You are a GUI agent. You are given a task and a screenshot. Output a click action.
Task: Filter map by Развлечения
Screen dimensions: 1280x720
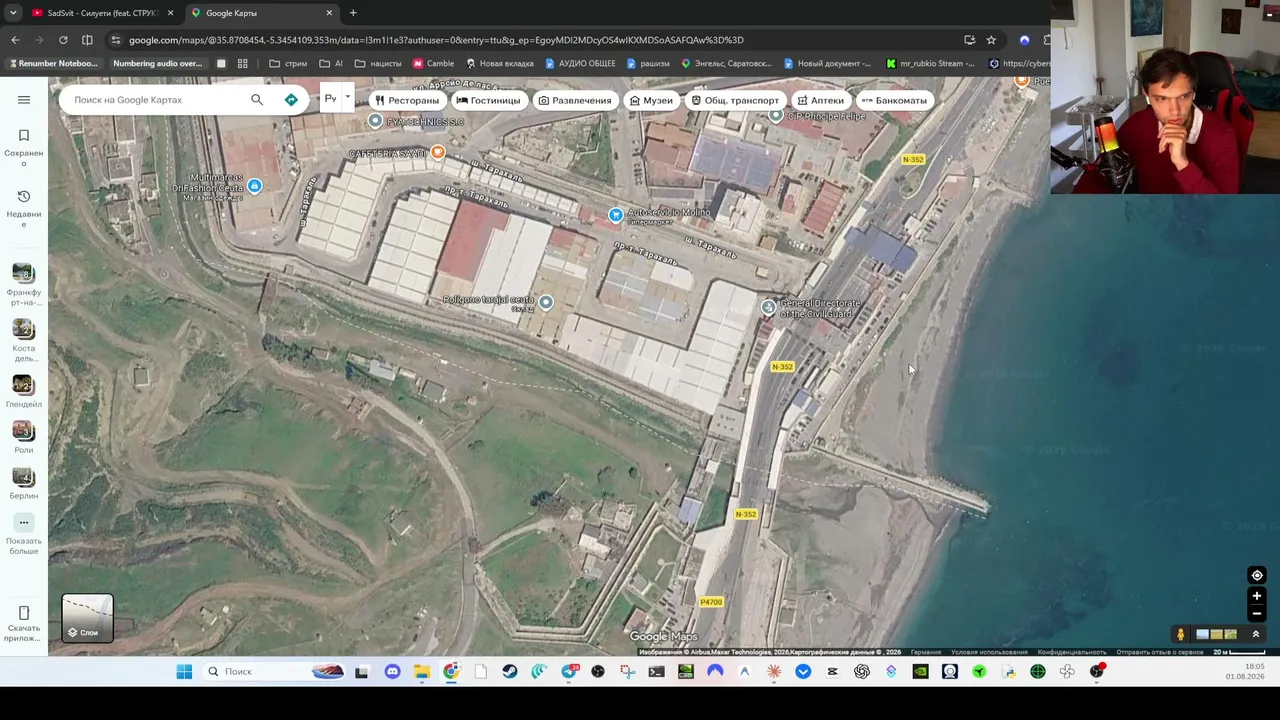click(x=575, y=100)
